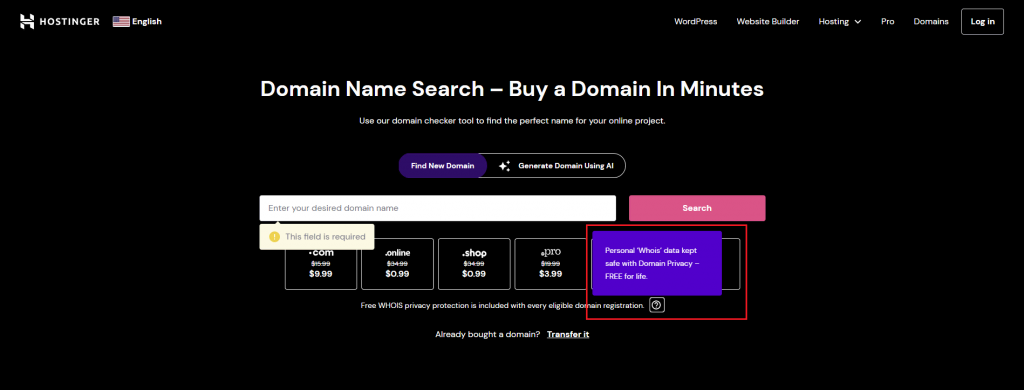The image size is (1024, 390).
Task: Click the Hostinger logo
Action: point(59,22)
